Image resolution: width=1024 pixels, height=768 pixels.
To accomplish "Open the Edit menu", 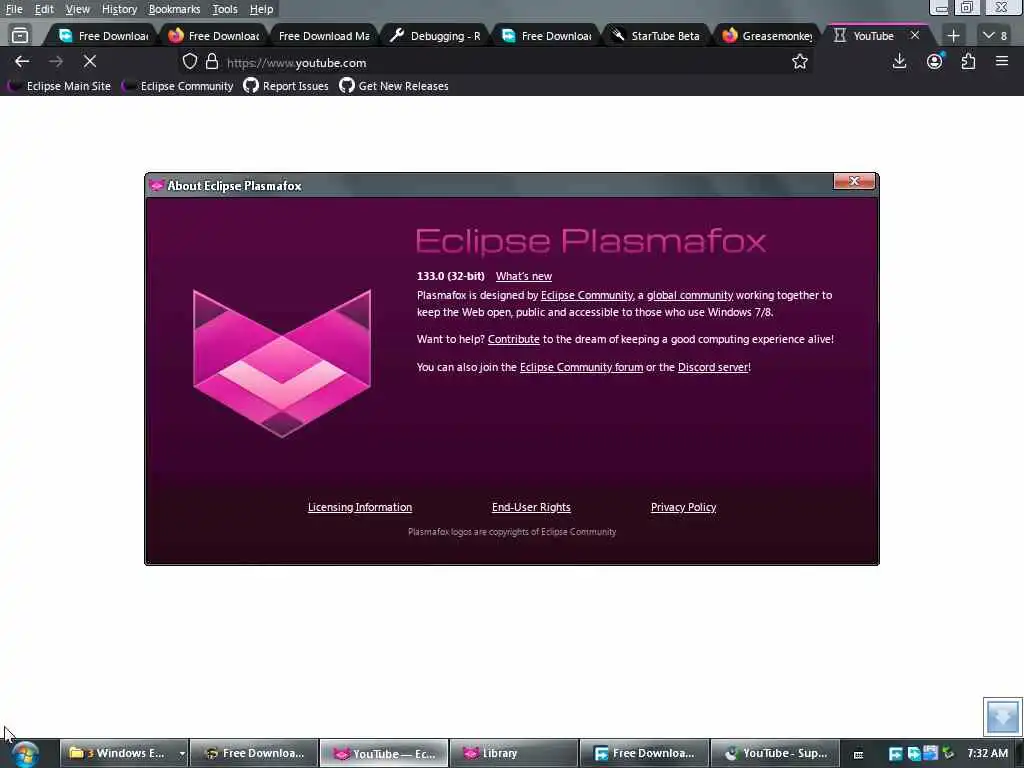I will pos(44,9).
